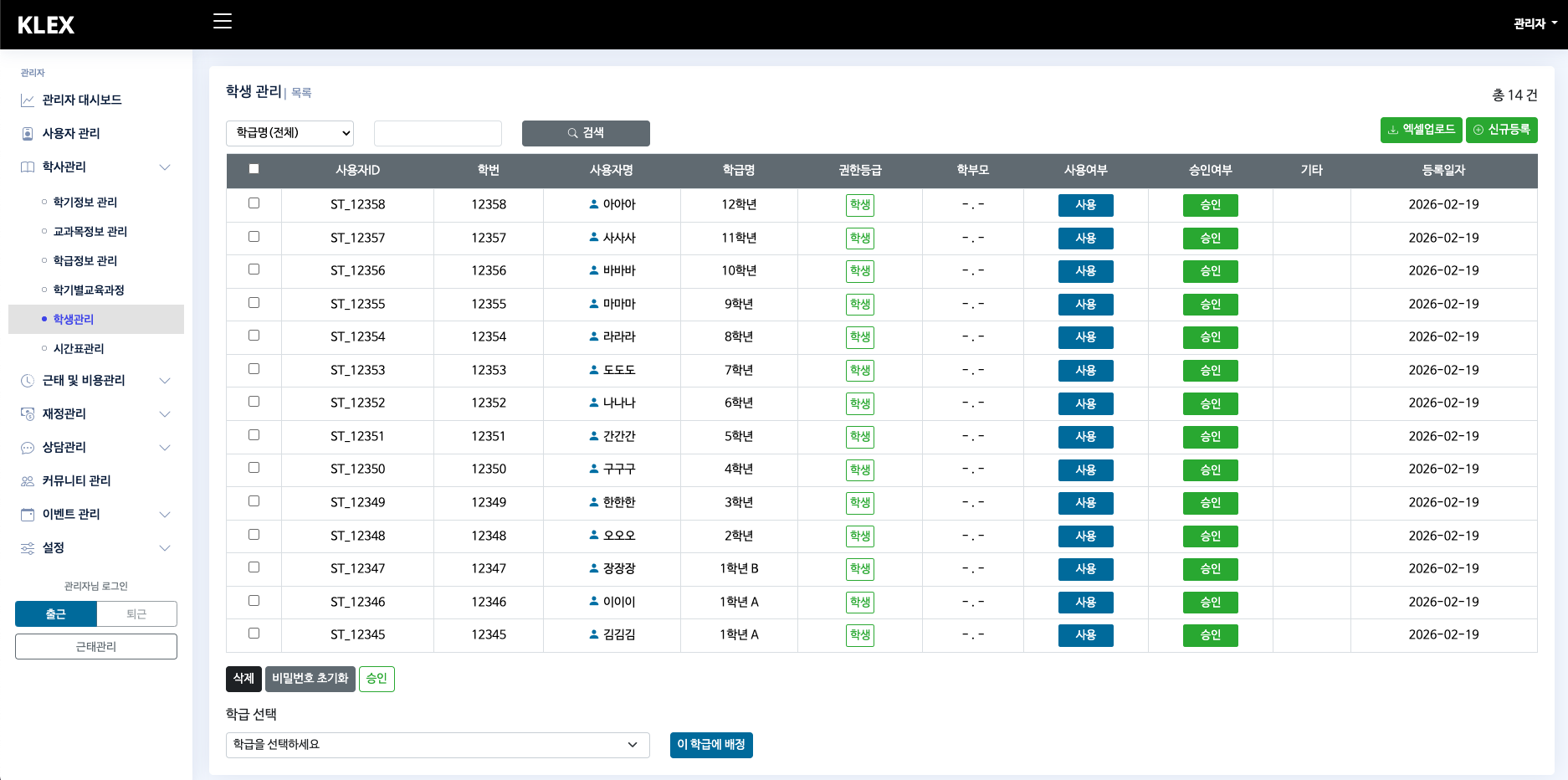Open the 학급명(전체) filter dropdown

290,133
